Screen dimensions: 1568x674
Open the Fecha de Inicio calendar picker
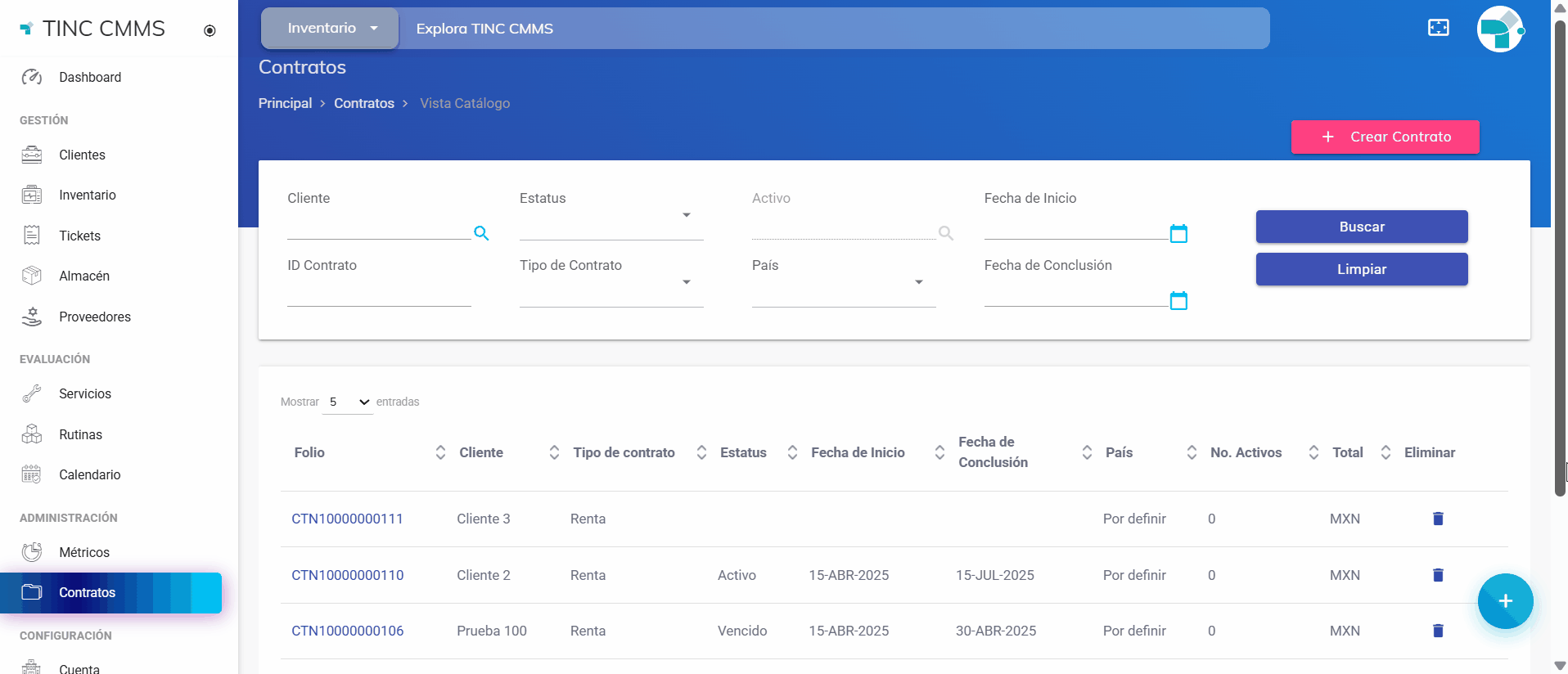click(1178, 234)
